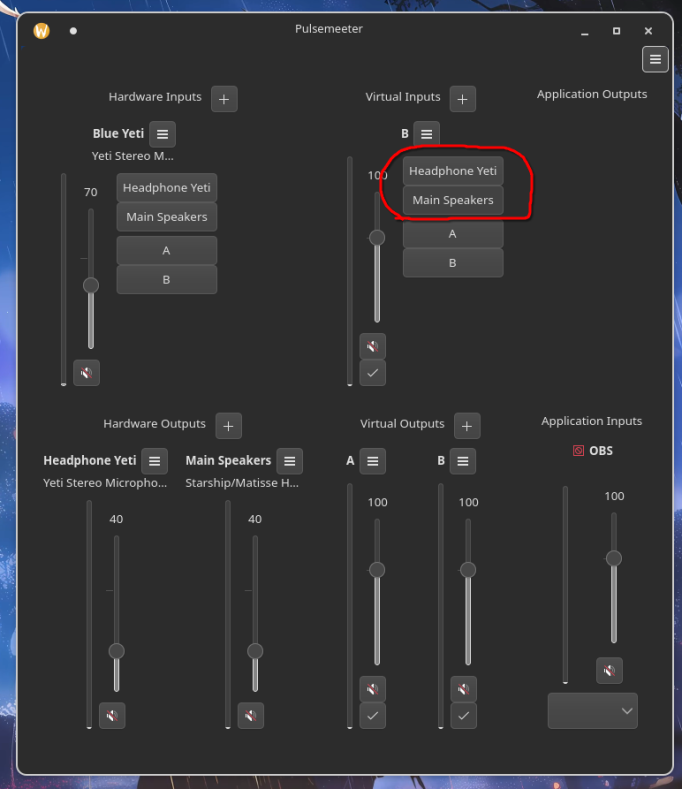Add a new virtual input
682x789 pixels.
coord(462,98)
